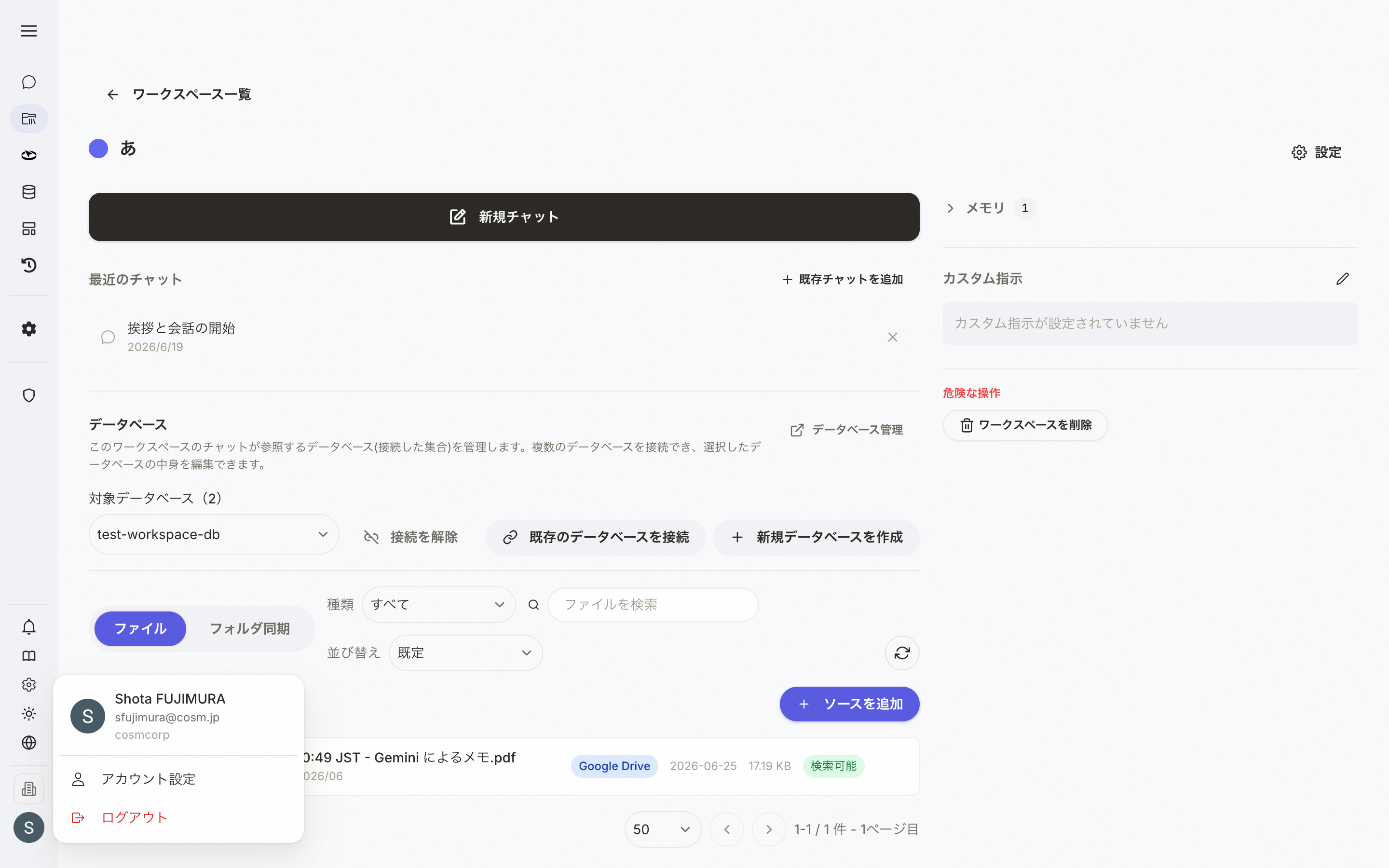Screen dimensions: 1389x868
Task: Click ソースを追加 button
Action: click(849, 704)
